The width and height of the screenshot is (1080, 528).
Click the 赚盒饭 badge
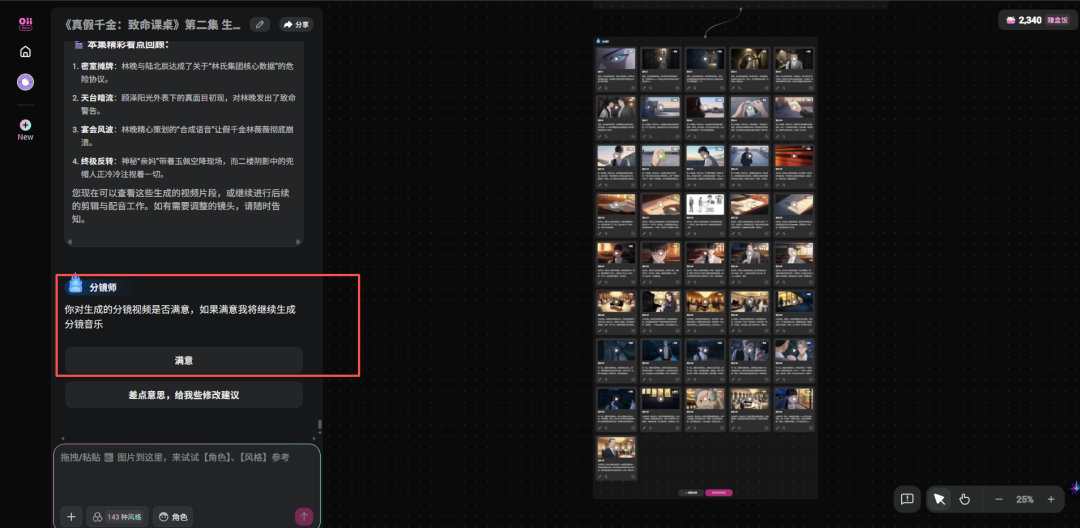click(1058, 20)
